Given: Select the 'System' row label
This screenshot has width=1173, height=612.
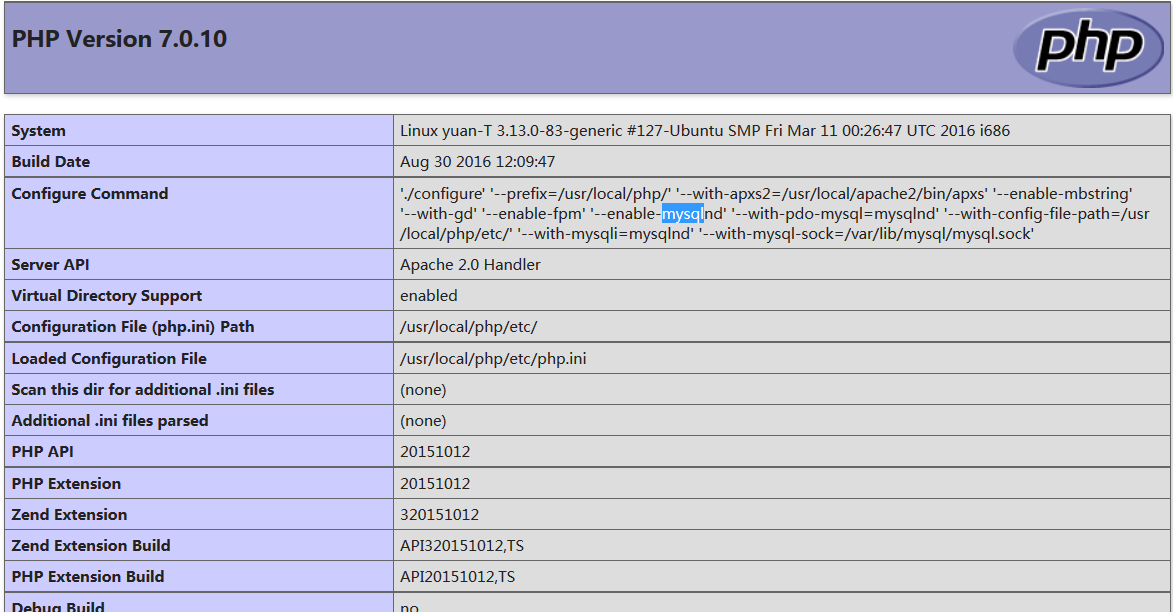Looking at the screenshot, I should point(38,130).
